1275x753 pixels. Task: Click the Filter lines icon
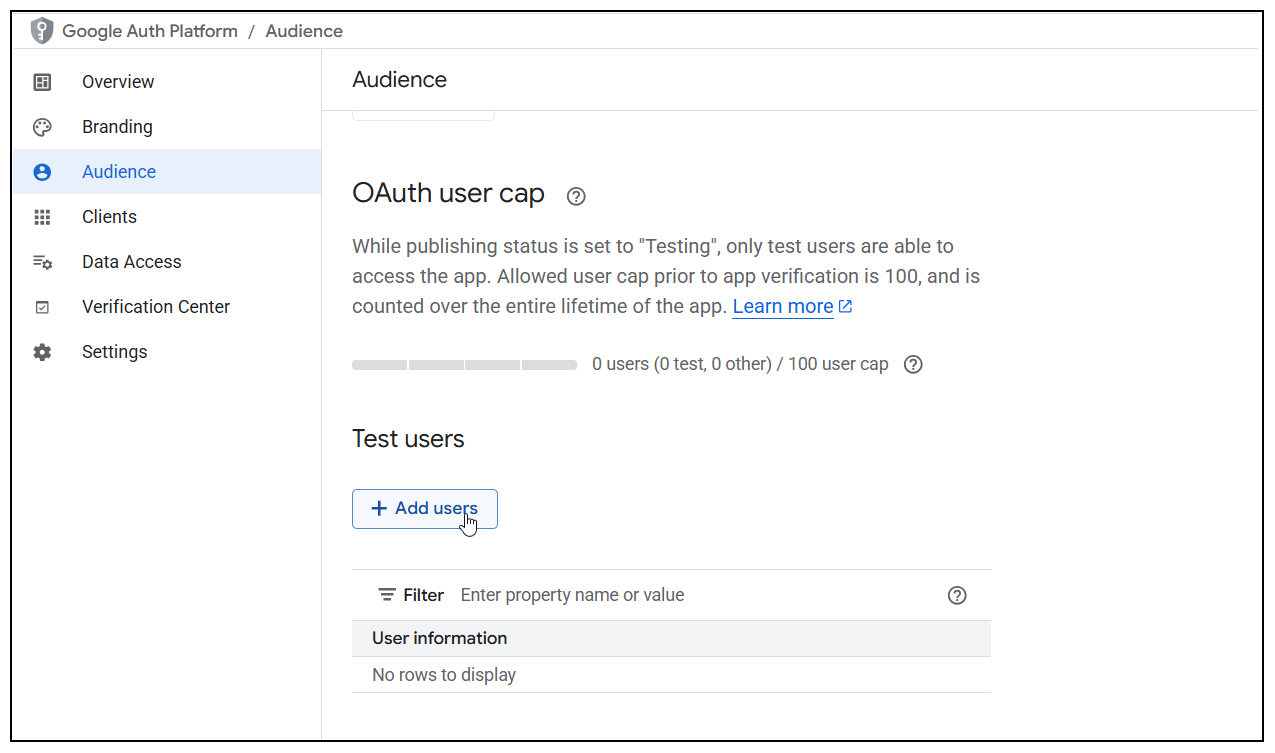click(387, 595)
